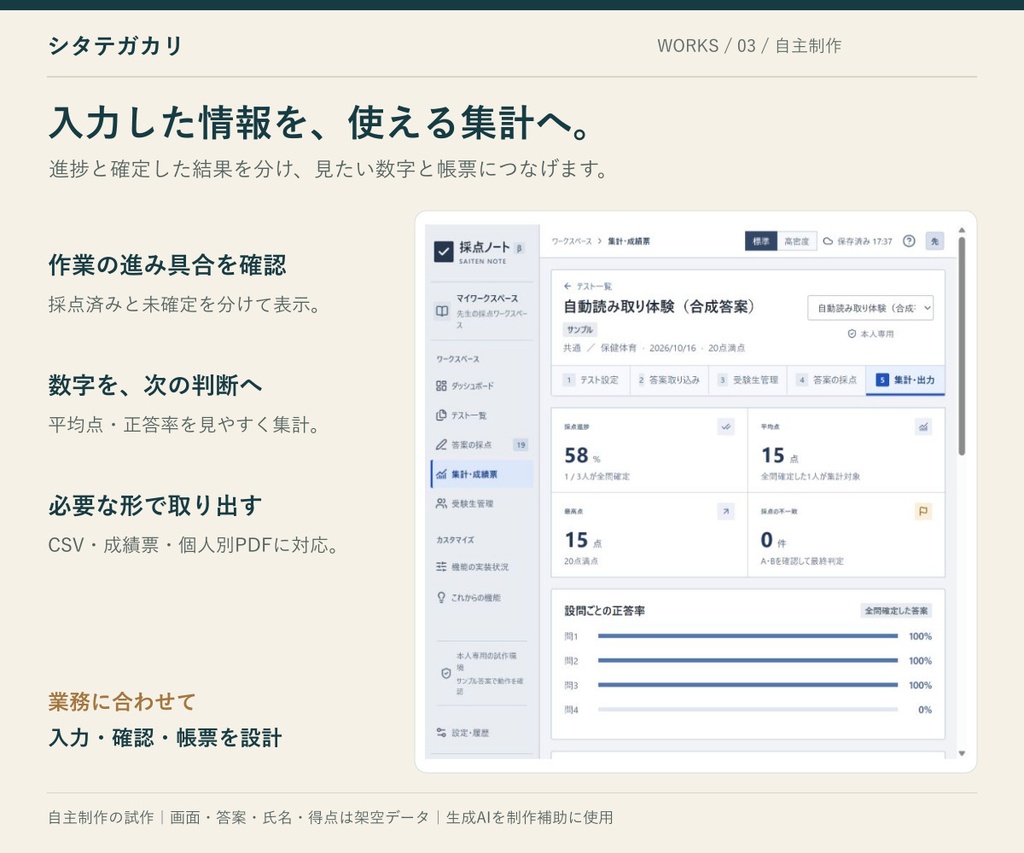Click 集計・成績票 in the breadcrumb
Viewport: 1024px width, 853px height.
[628, 241]
